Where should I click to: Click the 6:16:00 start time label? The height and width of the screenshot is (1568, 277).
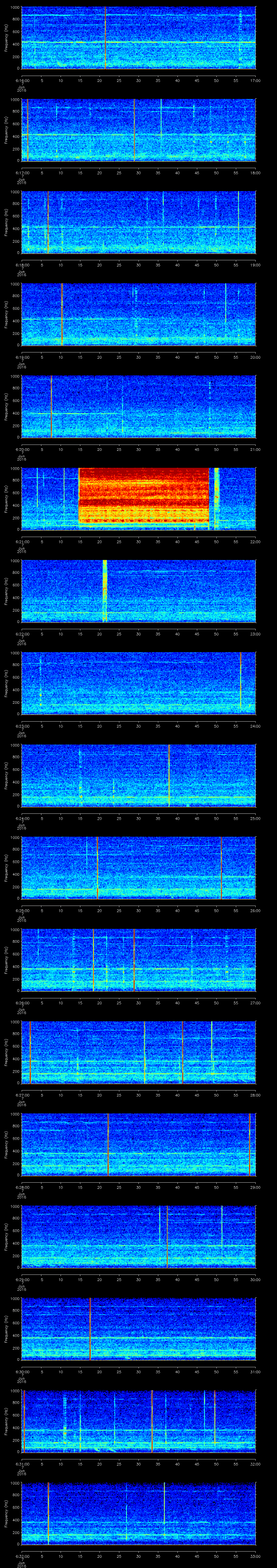coord(22,80)
